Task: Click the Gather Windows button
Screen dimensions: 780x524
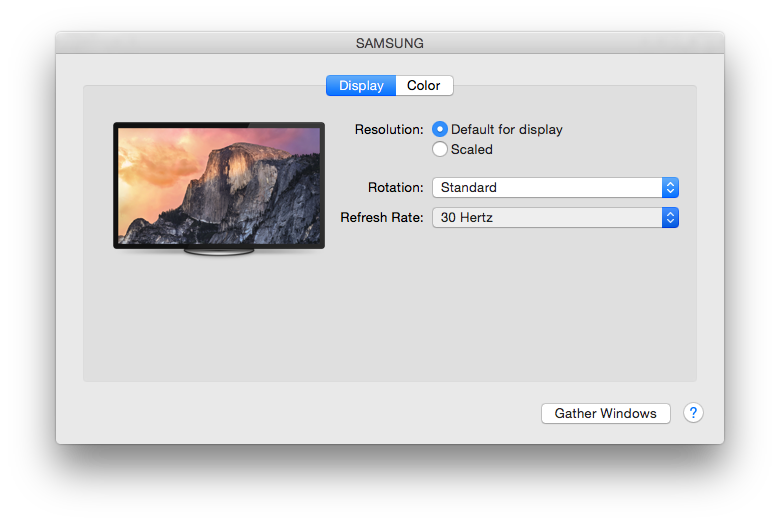Action: pos(605,414)
